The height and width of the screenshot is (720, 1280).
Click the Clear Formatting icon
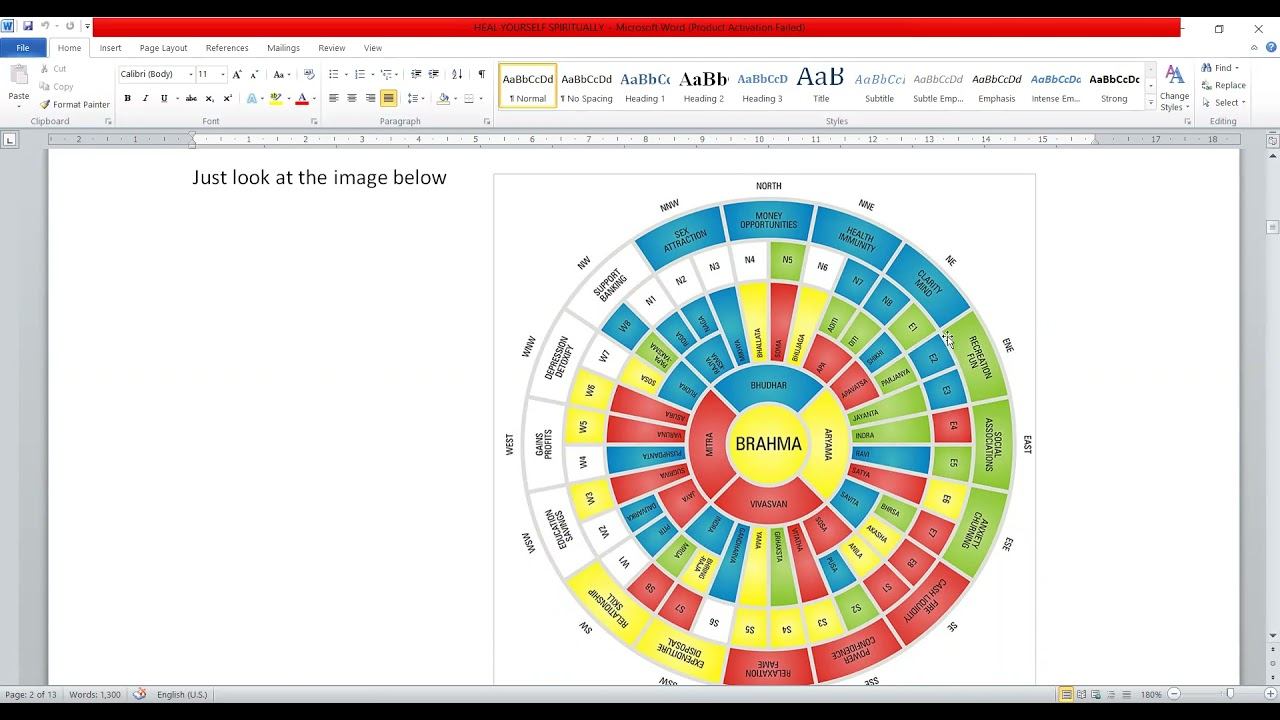[309, 74]
